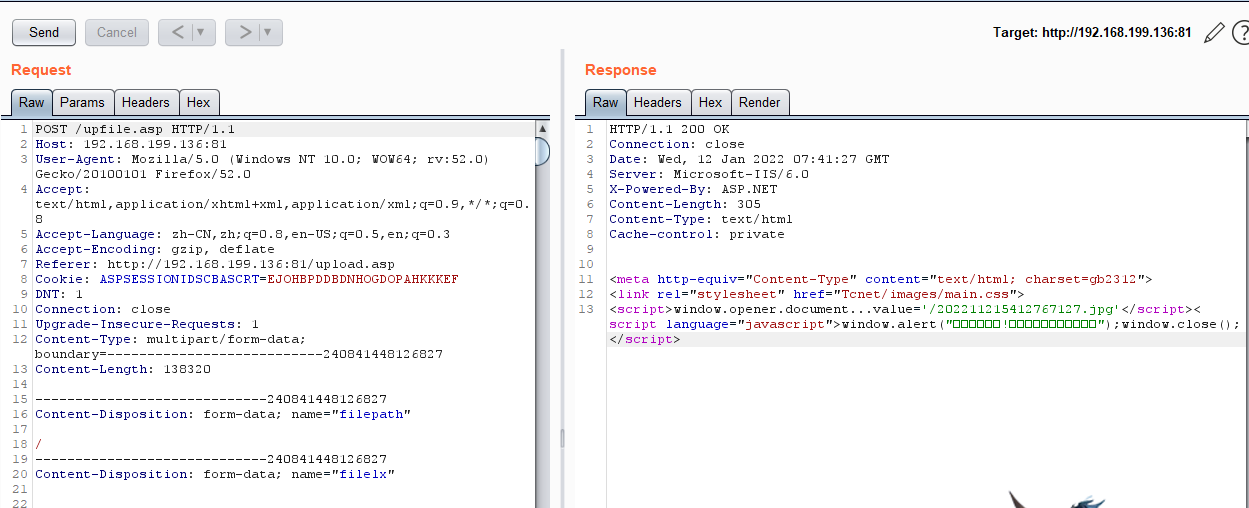
Task: Click the Send button
Action: pos(44,32)
